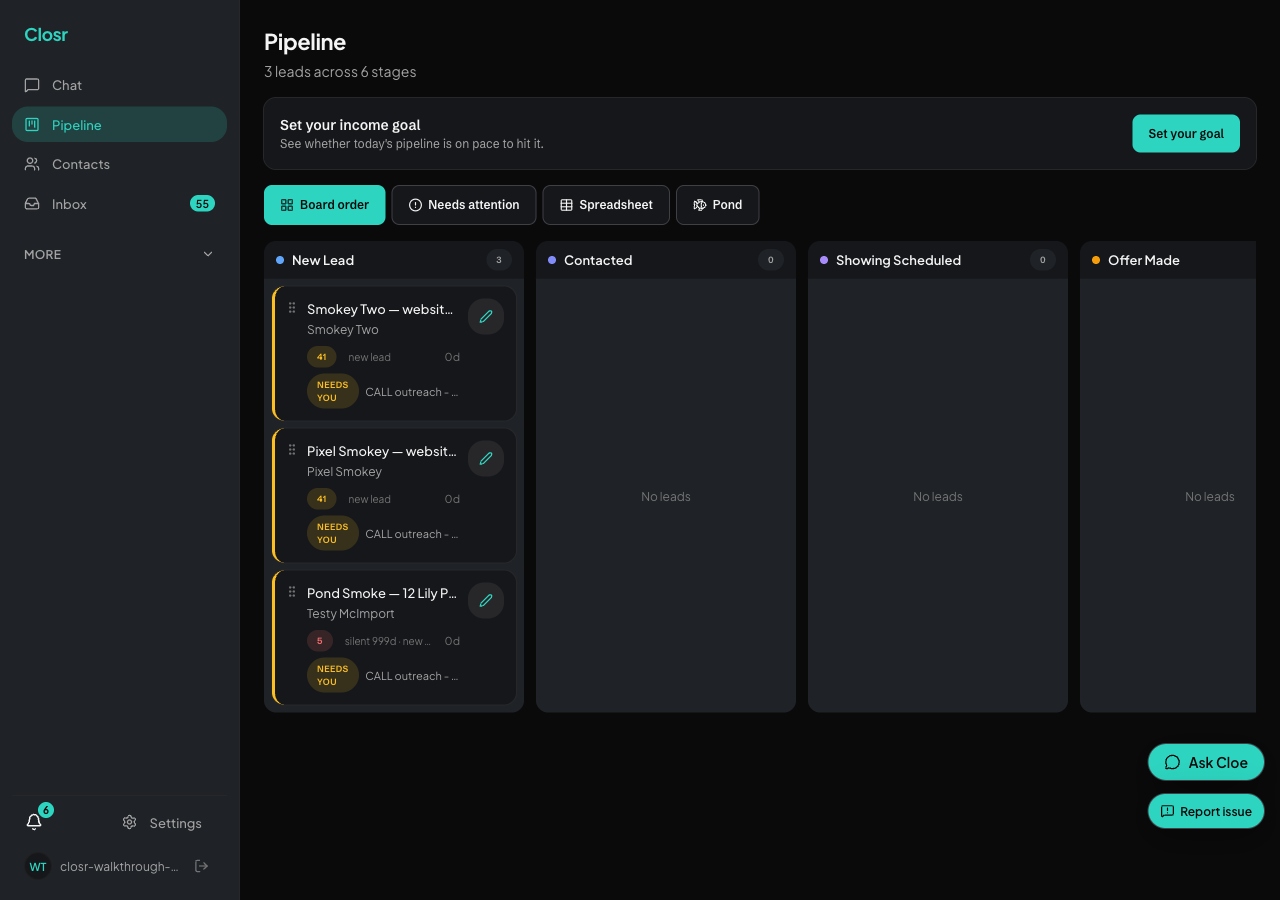Click score badge 5 on Pond Smoke card
This screenshot has width=1280, height=900.
pos(320,641)
